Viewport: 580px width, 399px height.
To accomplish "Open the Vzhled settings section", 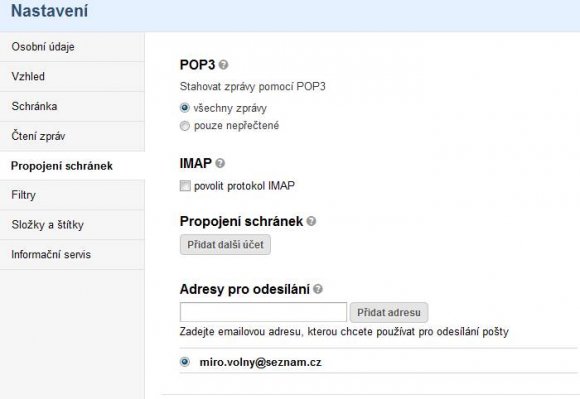I will pyautogui.click(x=72, y=77).
